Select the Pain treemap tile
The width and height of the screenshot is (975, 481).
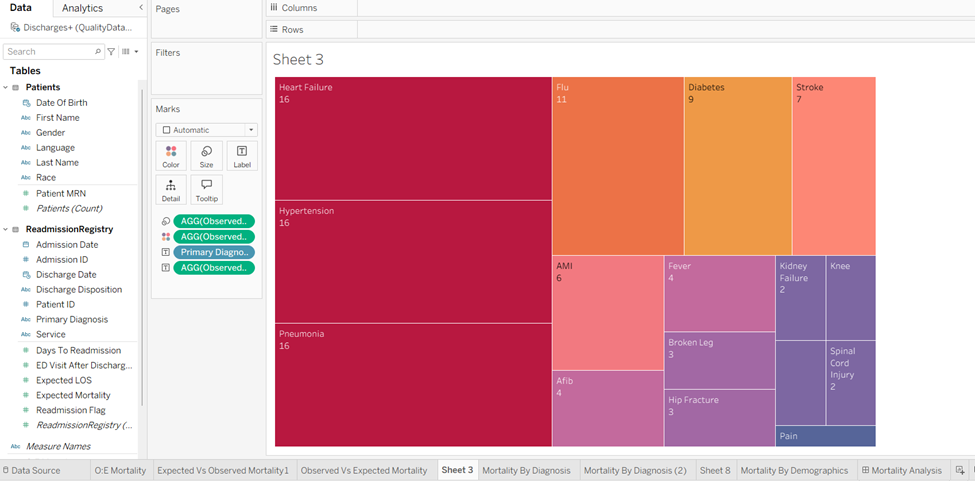point(825,436)
